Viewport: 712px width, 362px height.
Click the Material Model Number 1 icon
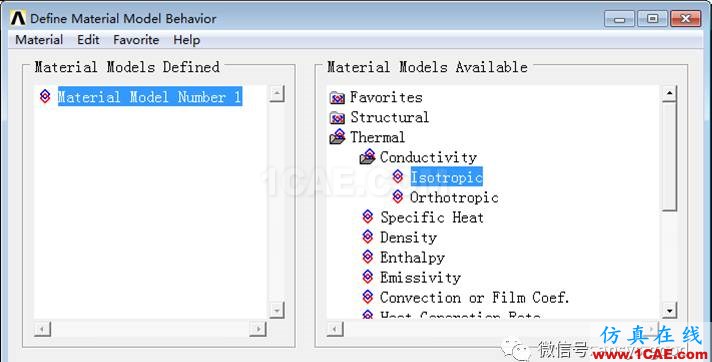tap(45, 96)
